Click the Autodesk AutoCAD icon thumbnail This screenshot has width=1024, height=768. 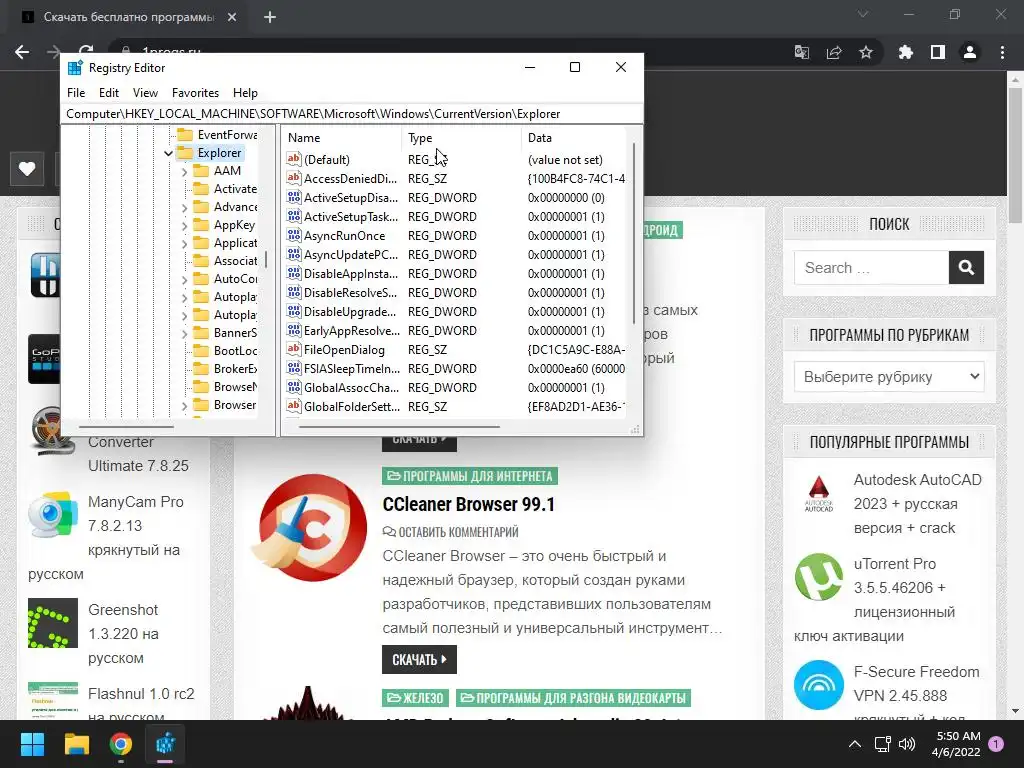pyautogui.click(x=818, y=494)
